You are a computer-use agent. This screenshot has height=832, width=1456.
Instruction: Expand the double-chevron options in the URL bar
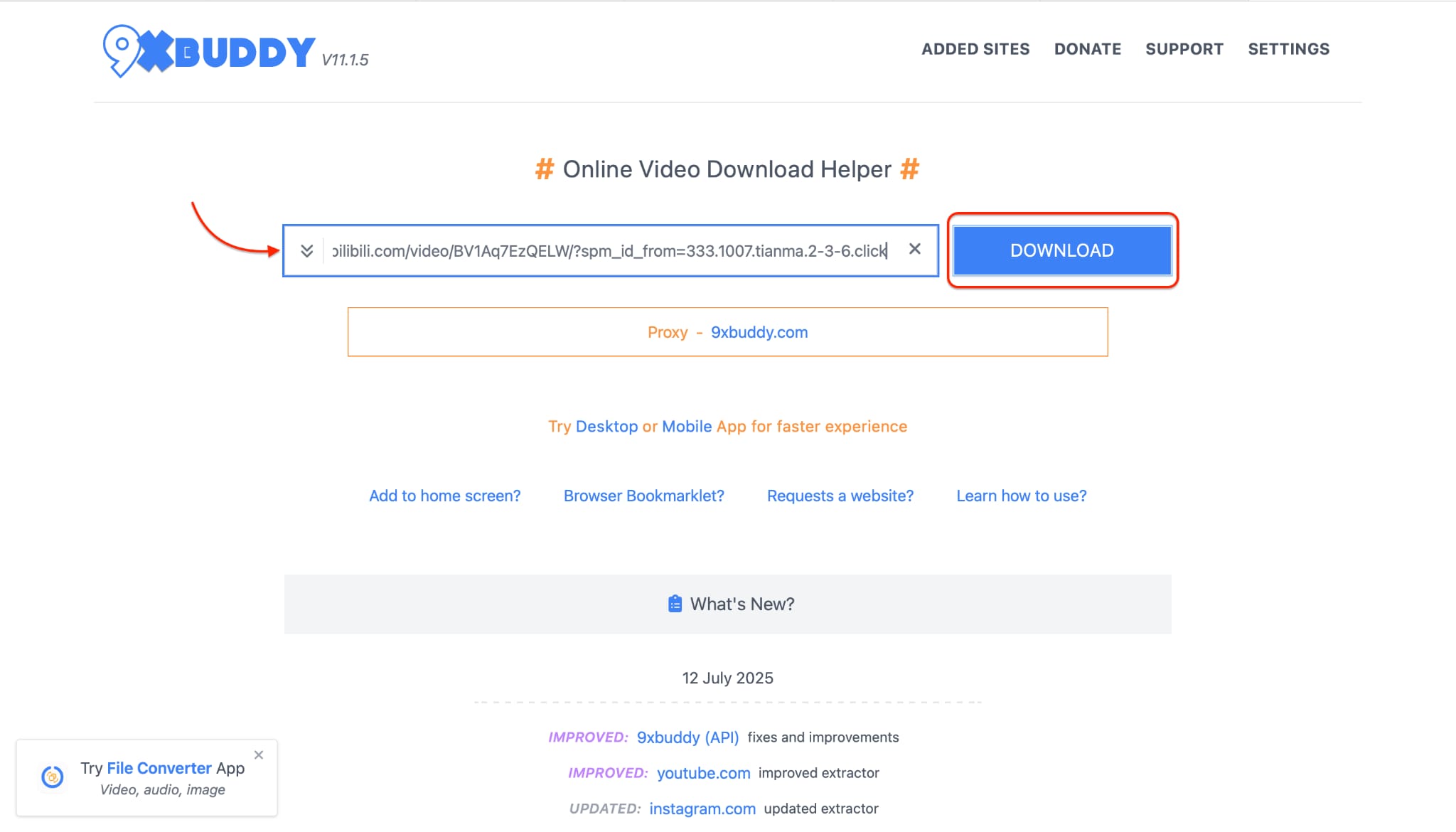click(308, 250)
